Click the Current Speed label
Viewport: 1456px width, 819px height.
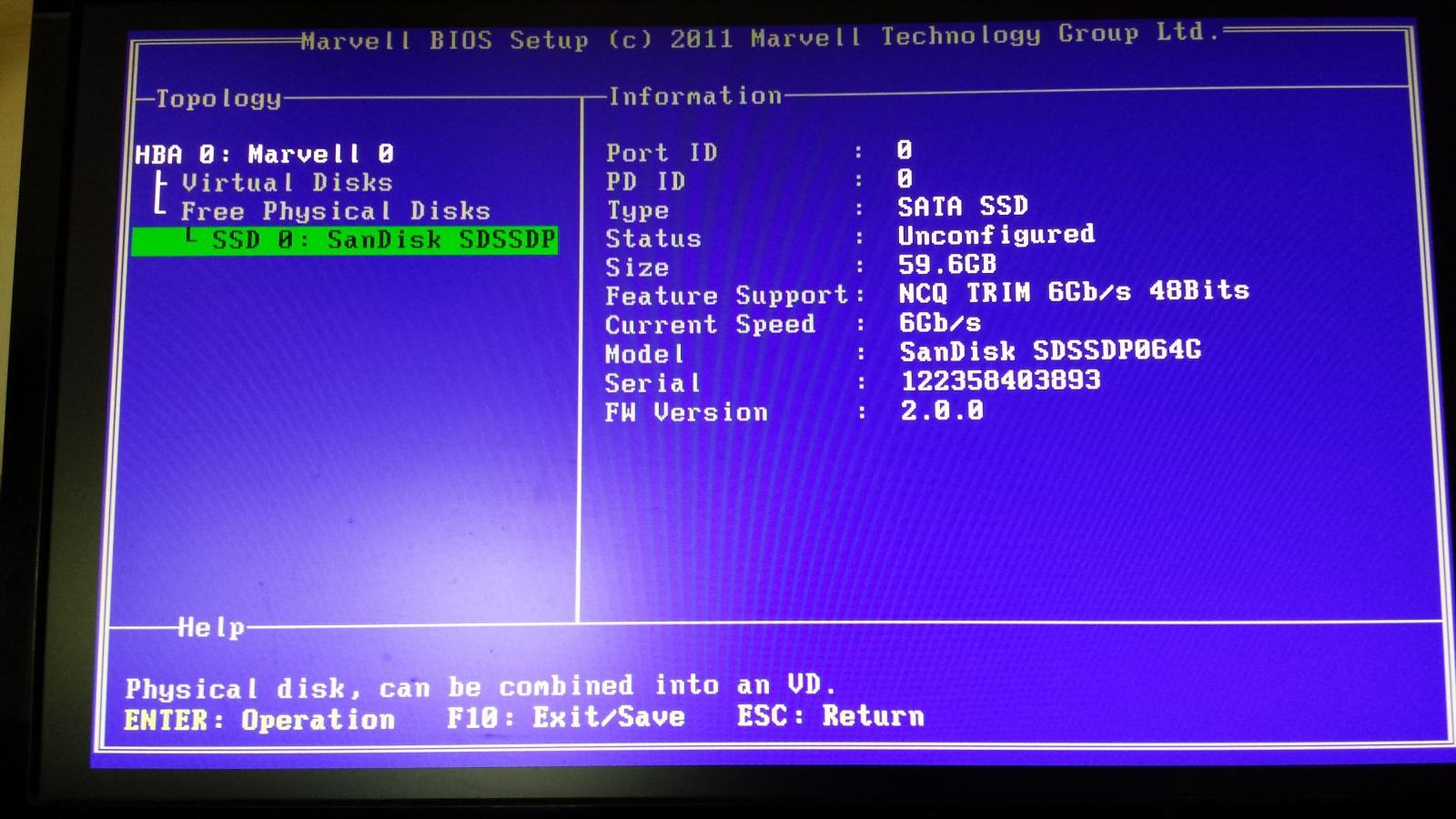[x=710, y=324]
